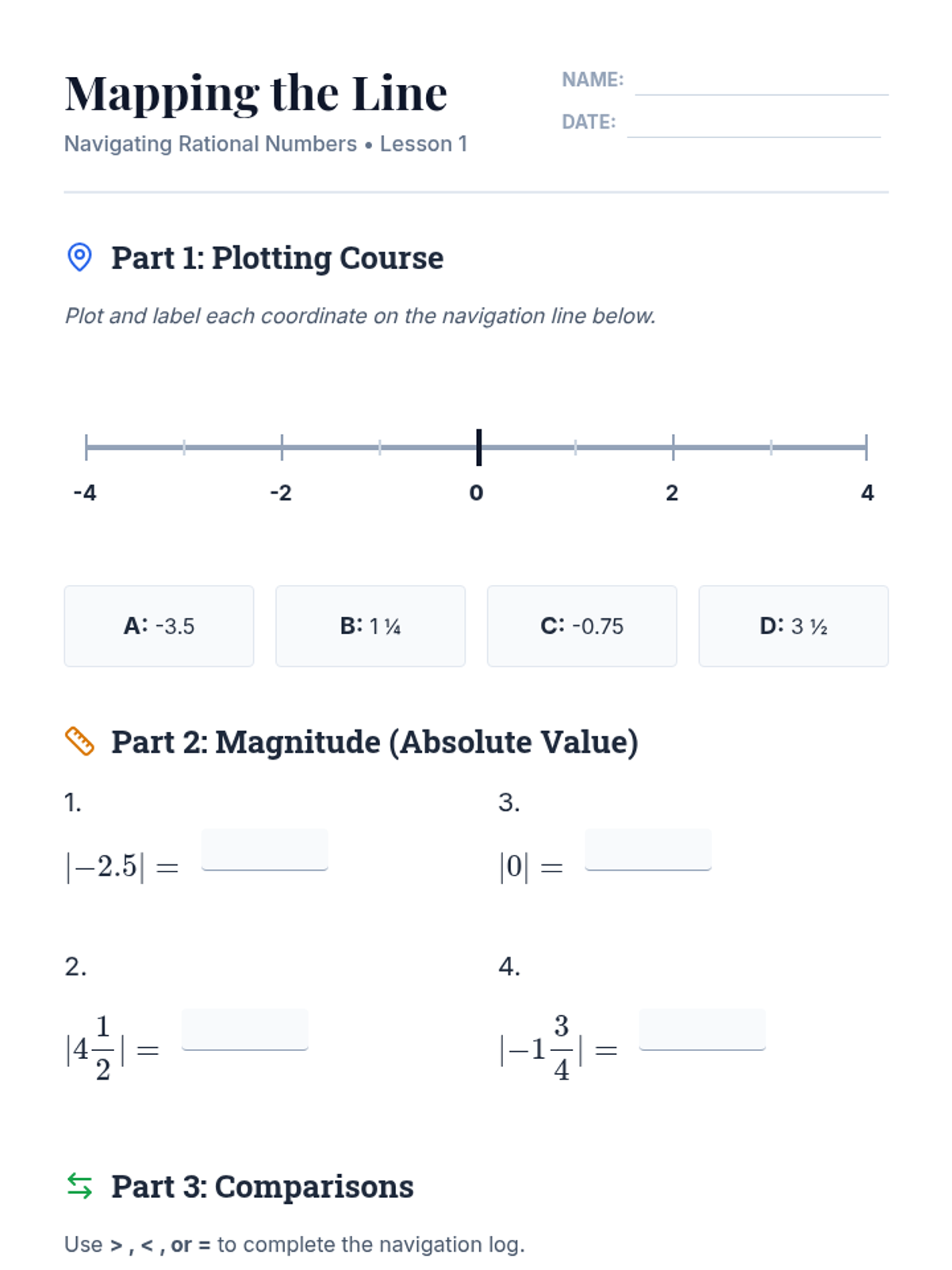Select coordinate card C: -0.75

click(x=582, y=626)
